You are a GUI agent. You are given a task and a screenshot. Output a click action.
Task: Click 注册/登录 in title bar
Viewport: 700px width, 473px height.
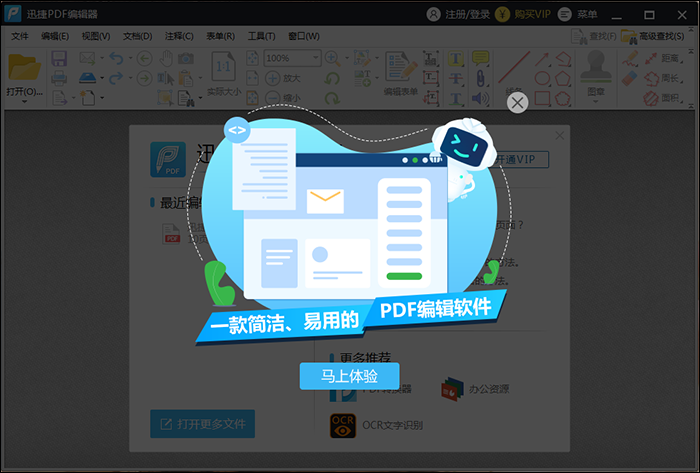pyautogui.click(x=458, y=14)
